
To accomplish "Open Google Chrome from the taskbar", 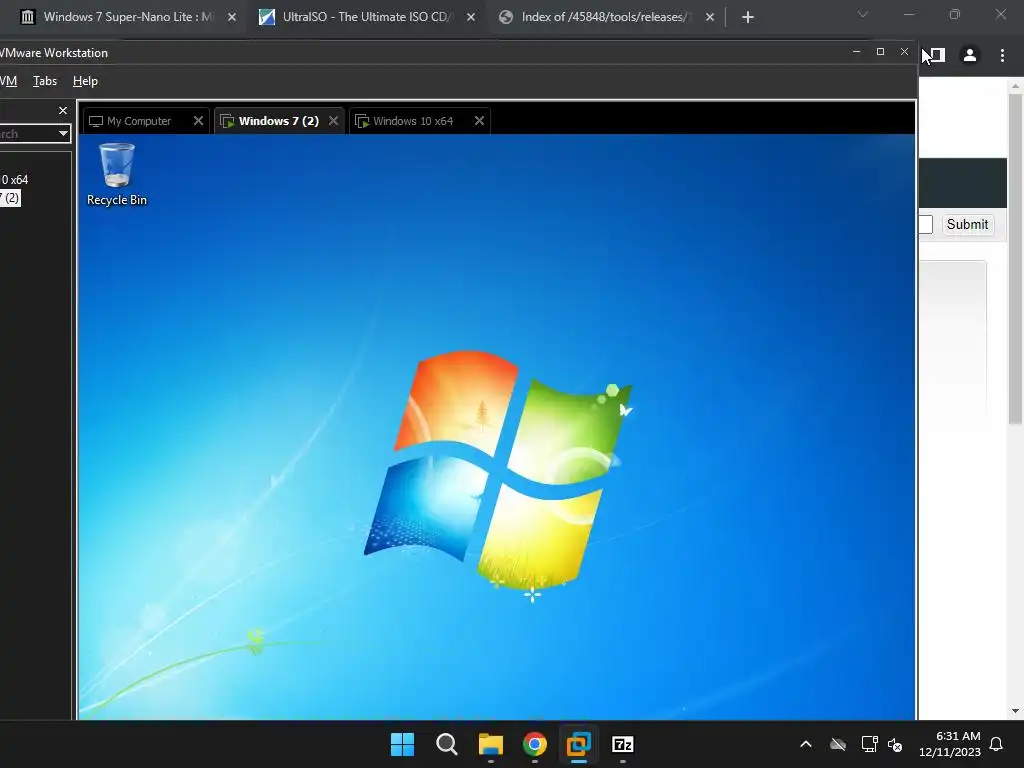I will coord(535,744).
